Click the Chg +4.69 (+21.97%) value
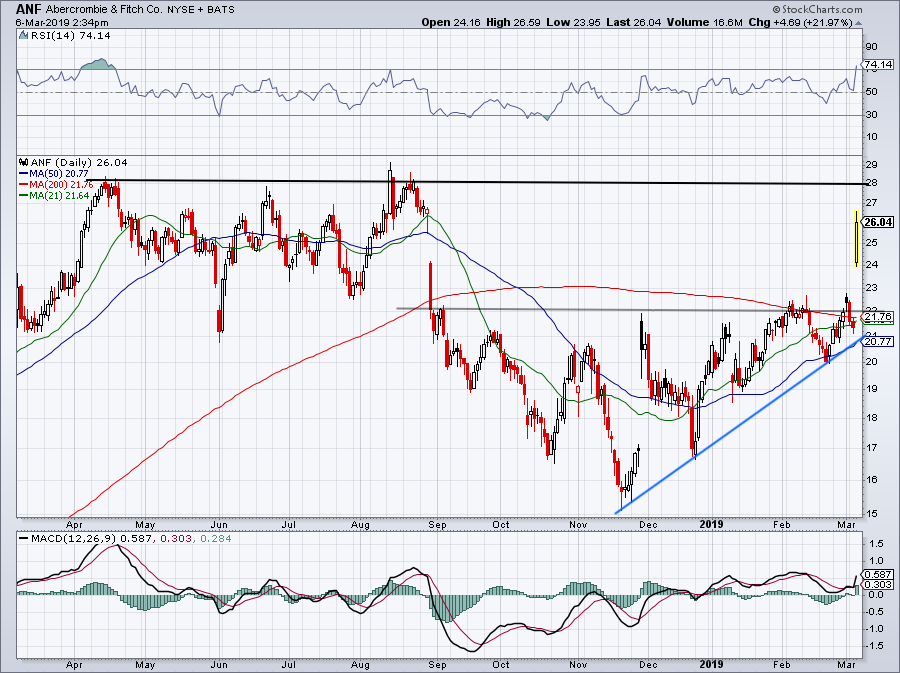The height and width of the screenshot is (673, 900). click(x=801, y=22)
